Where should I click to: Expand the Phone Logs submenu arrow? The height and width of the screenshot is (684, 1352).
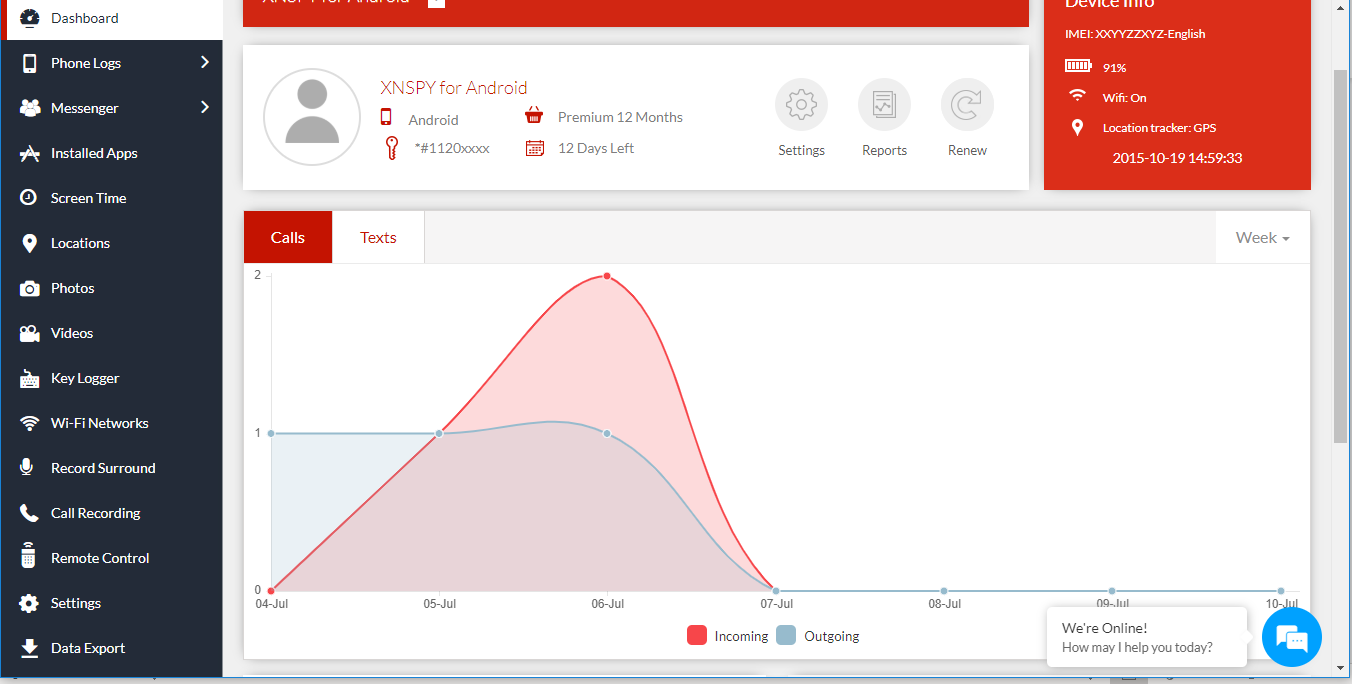pyautogui.click(x=205, y=62)
